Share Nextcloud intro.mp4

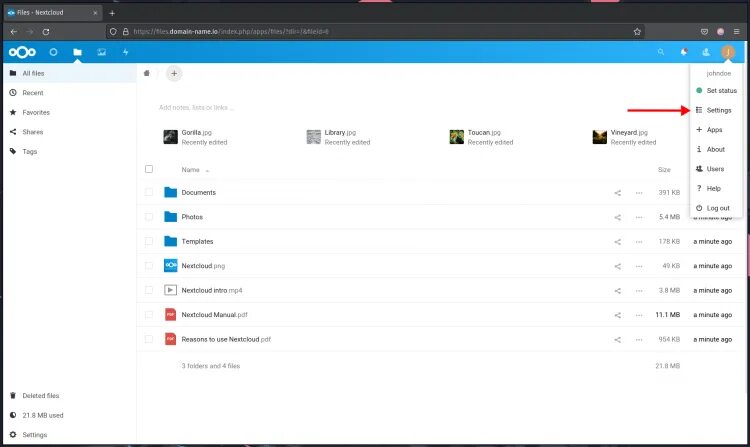(618, 290)
